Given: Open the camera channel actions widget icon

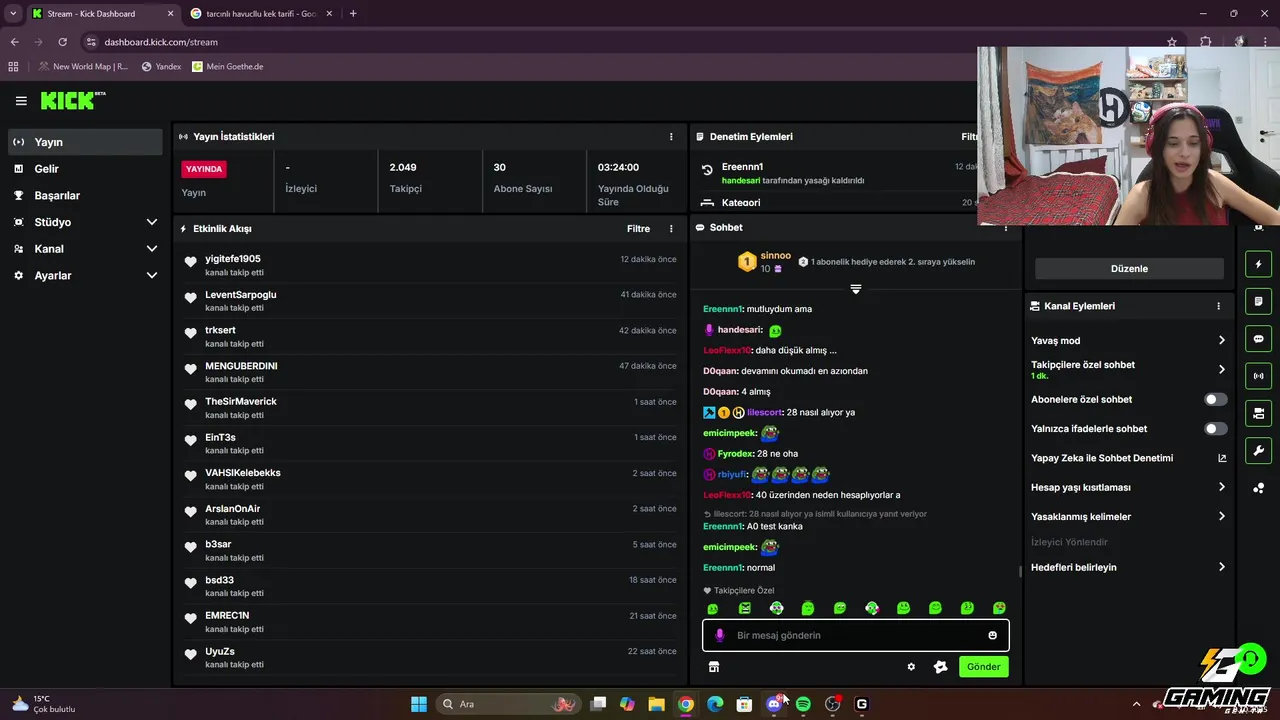Looking at the screenshot, I should click(1258, 413).
